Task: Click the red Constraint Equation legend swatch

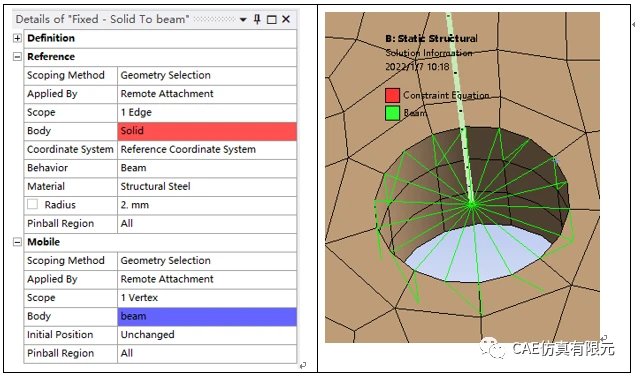Action: (x=392, y=95)
